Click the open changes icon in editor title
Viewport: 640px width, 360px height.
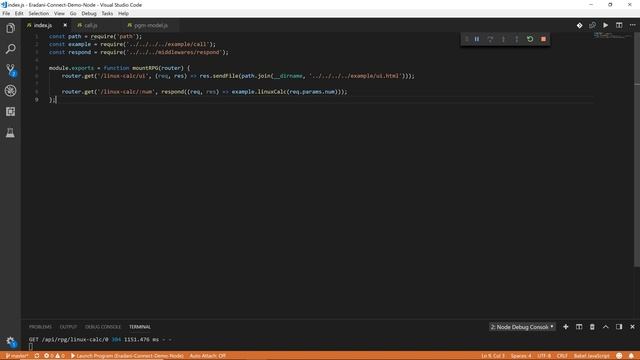[x=592, y=25]
